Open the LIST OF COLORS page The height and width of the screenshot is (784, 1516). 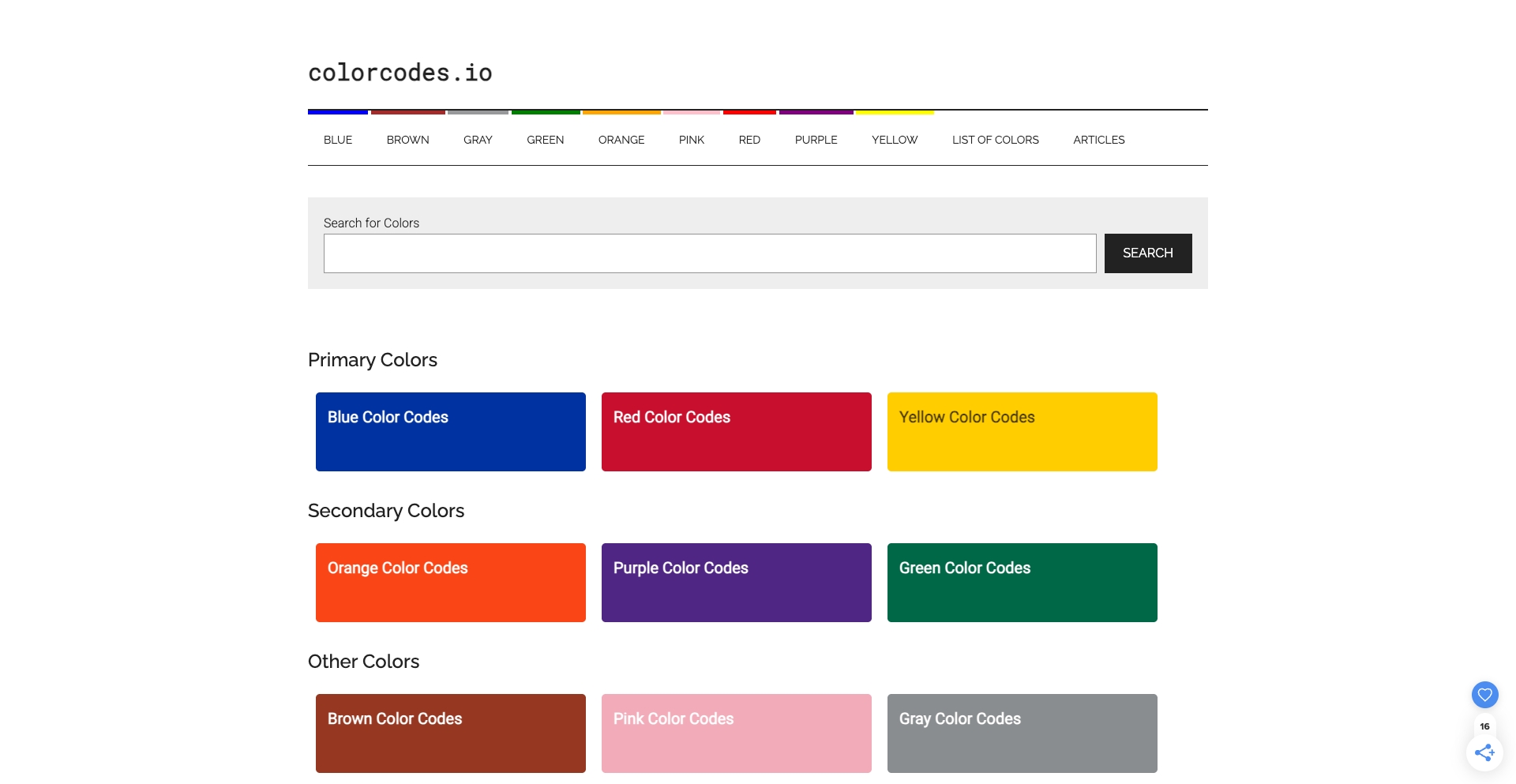click(x=996, y=140)
